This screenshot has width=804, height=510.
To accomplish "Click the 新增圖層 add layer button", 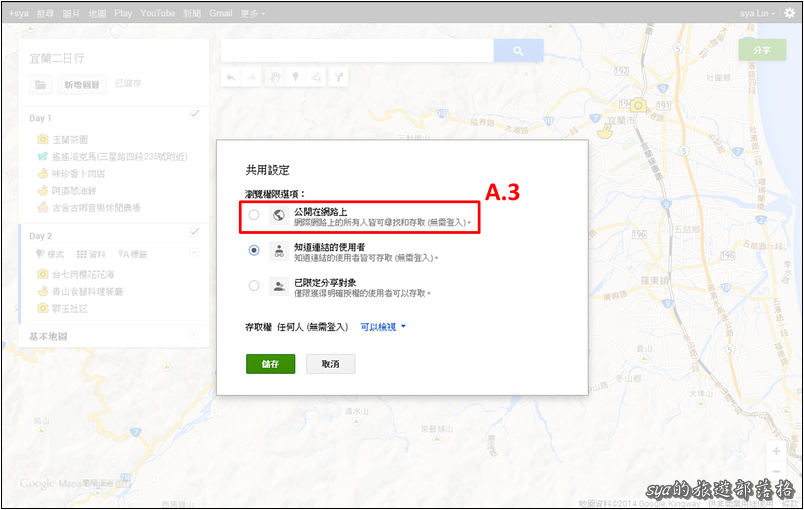I will (82, 85).
